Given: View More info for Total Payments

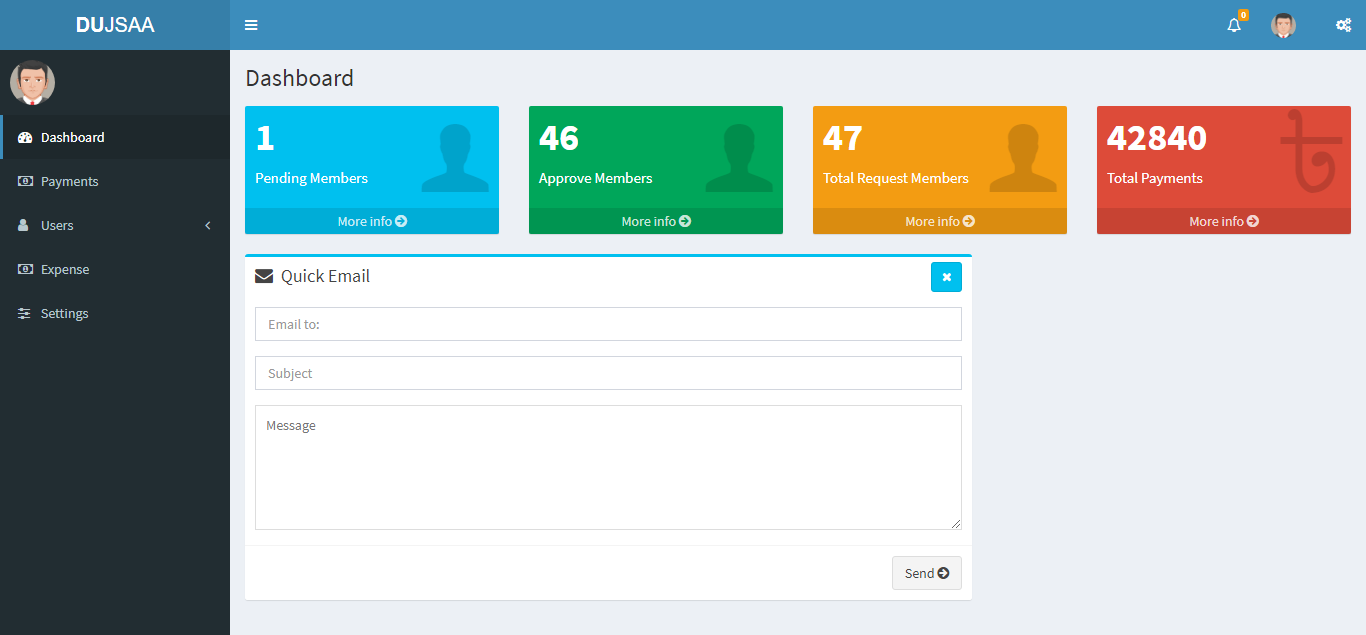Looking at the screenshot, I should pos(1224,221).
